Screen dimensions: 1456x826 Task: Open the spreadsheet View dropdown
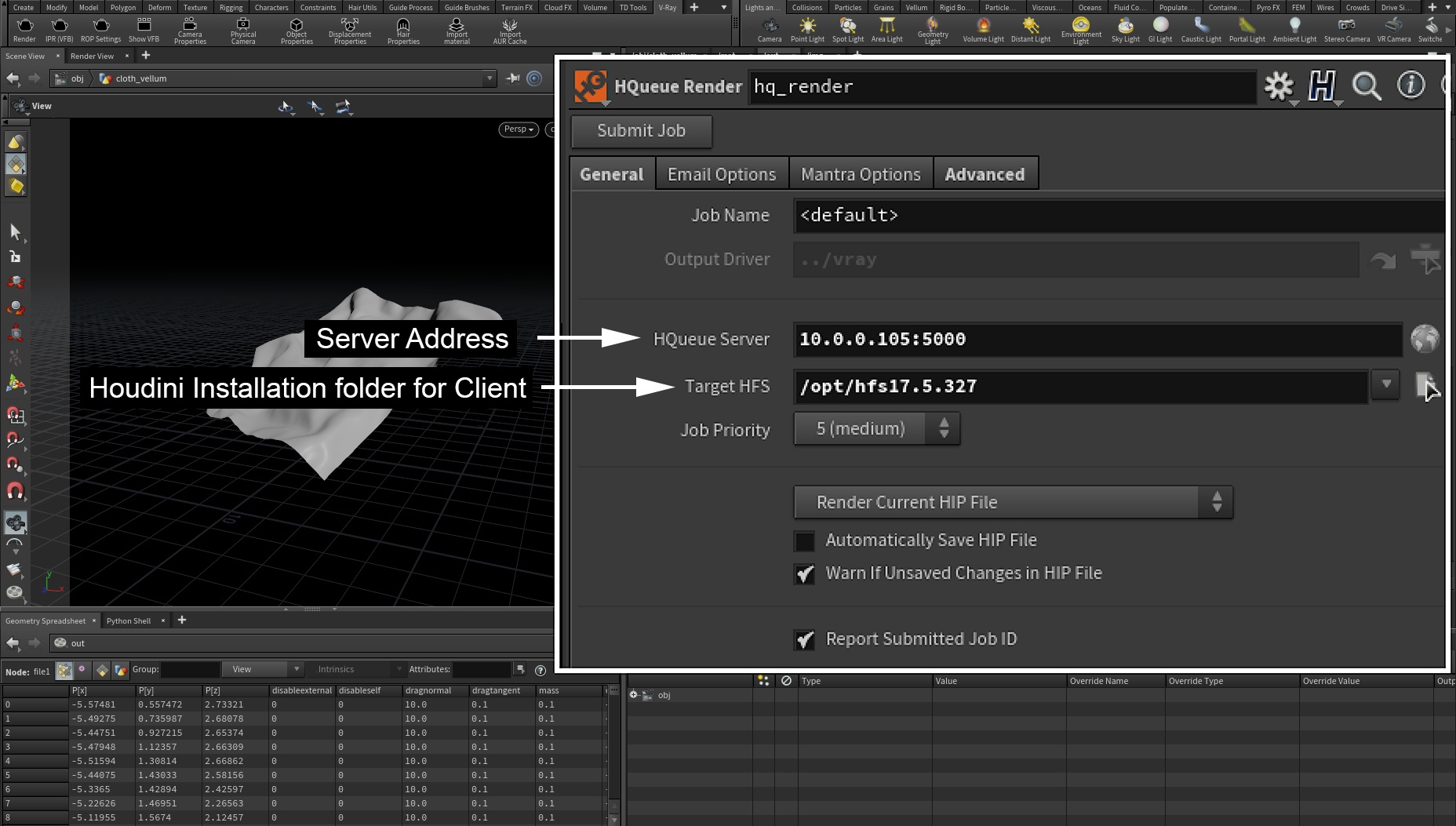pos(263,669)
